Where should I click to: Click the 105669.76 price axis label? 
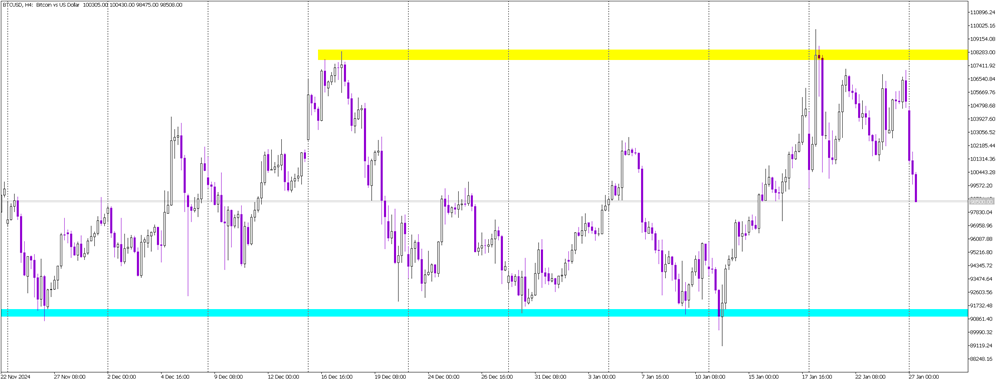pyautogui.click(x=982, y=92)
